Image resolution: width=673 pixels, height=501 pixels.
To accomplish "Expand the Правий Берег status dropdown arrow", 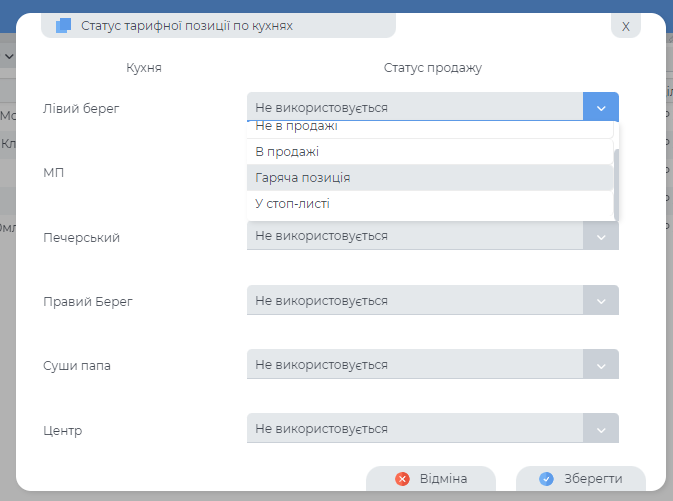I will (x=600, y=301).
